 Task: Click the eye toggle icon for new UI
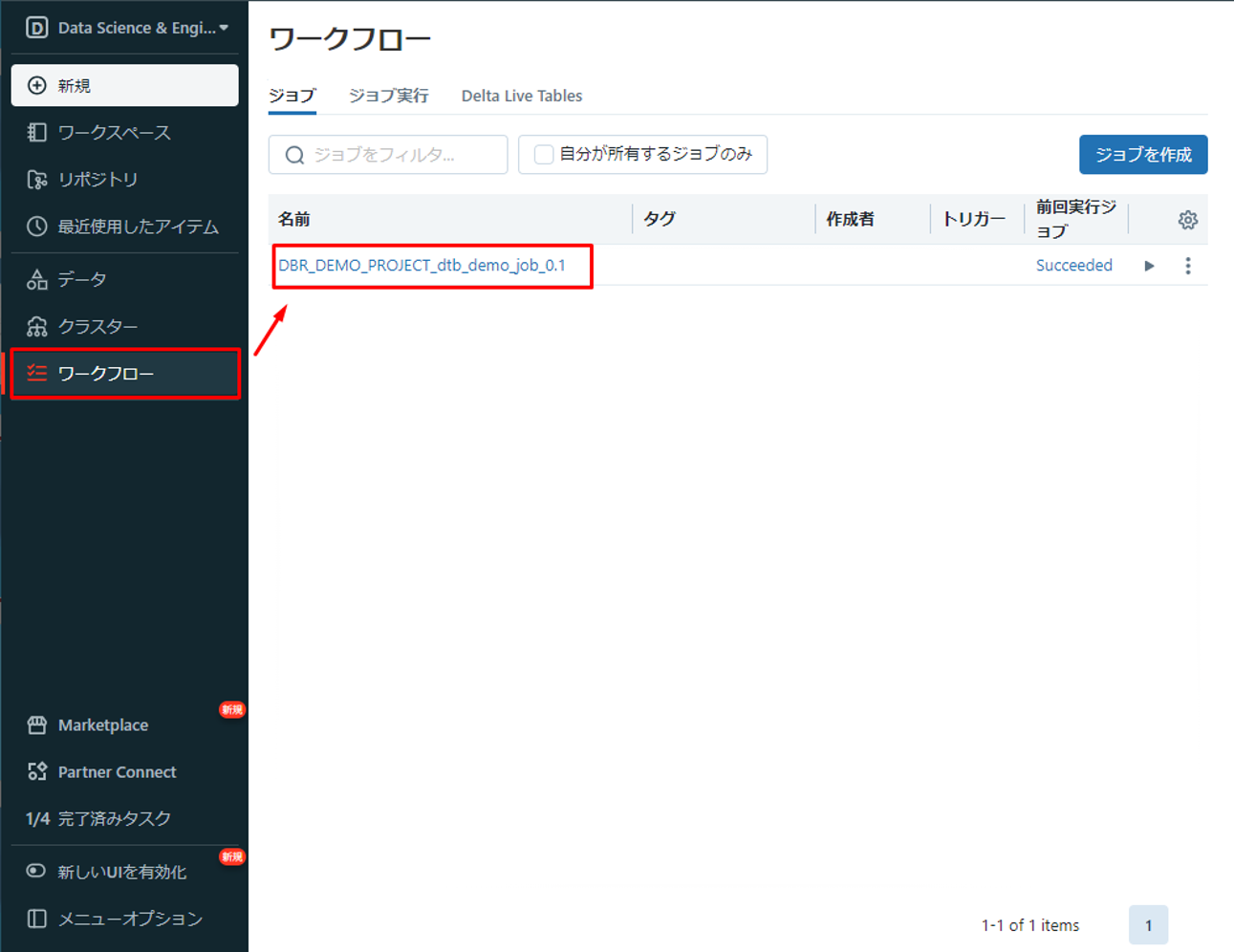(x=36, y=871)
